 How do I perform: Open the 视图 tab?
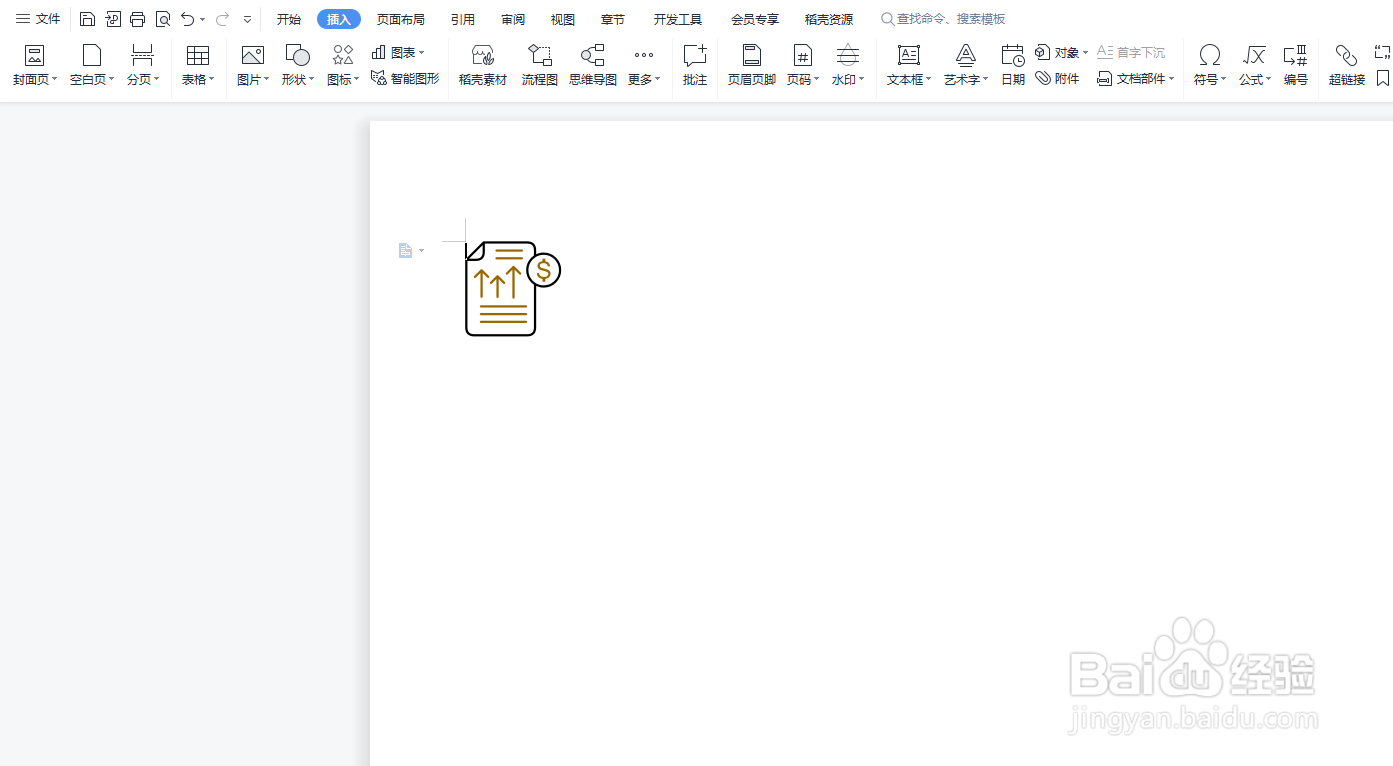(563, 19)
